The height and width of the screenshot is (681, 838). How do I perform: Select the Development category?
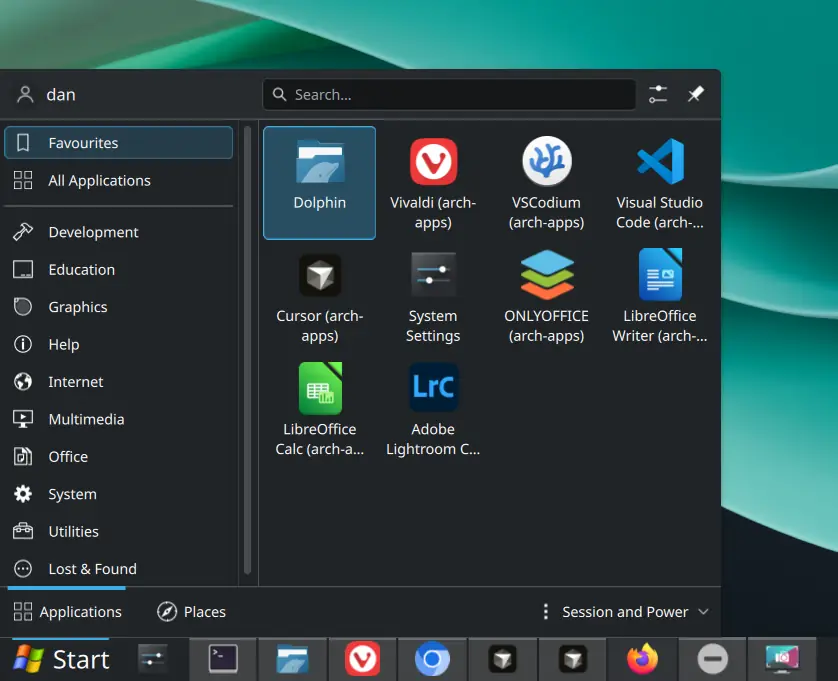pyautogui.click(x=93, y=232)
